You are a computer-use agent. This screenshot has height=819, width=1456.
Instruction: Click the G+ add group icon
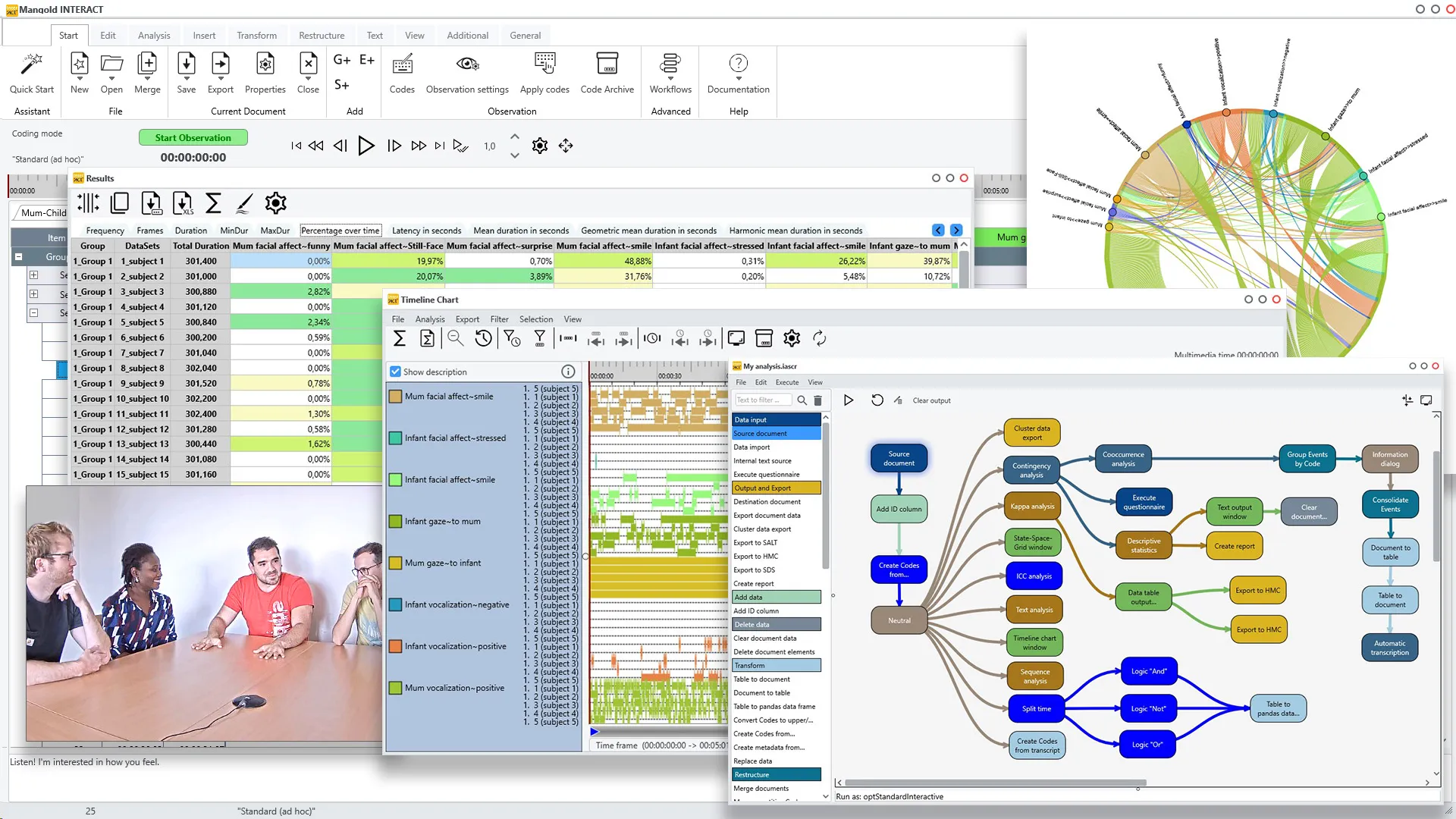tap(342, 60)
